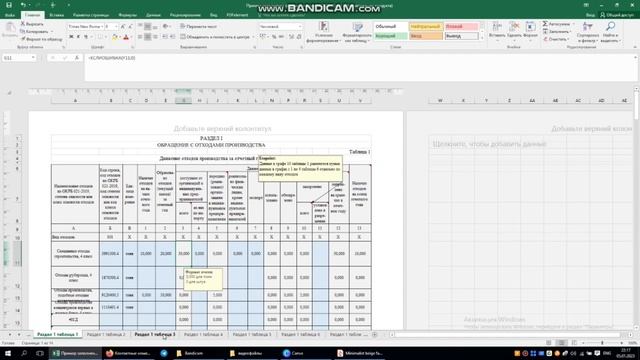Viewport: 640px width, 360px height.
Task: Open Формат cells menu
Action: (x=530, y=30)
